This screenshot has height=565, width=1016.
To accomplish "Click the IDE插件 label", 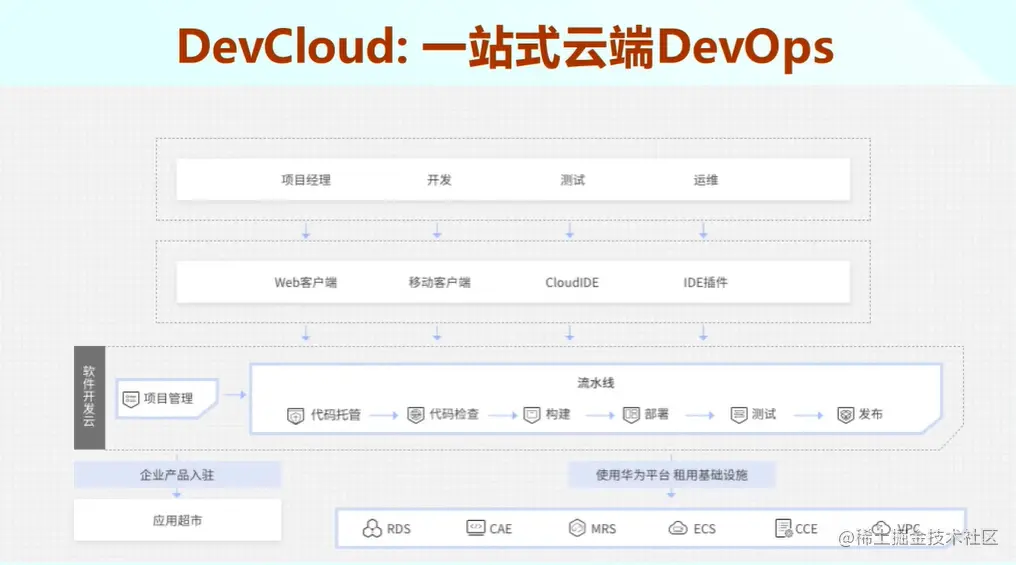I will tap(706, 282).
